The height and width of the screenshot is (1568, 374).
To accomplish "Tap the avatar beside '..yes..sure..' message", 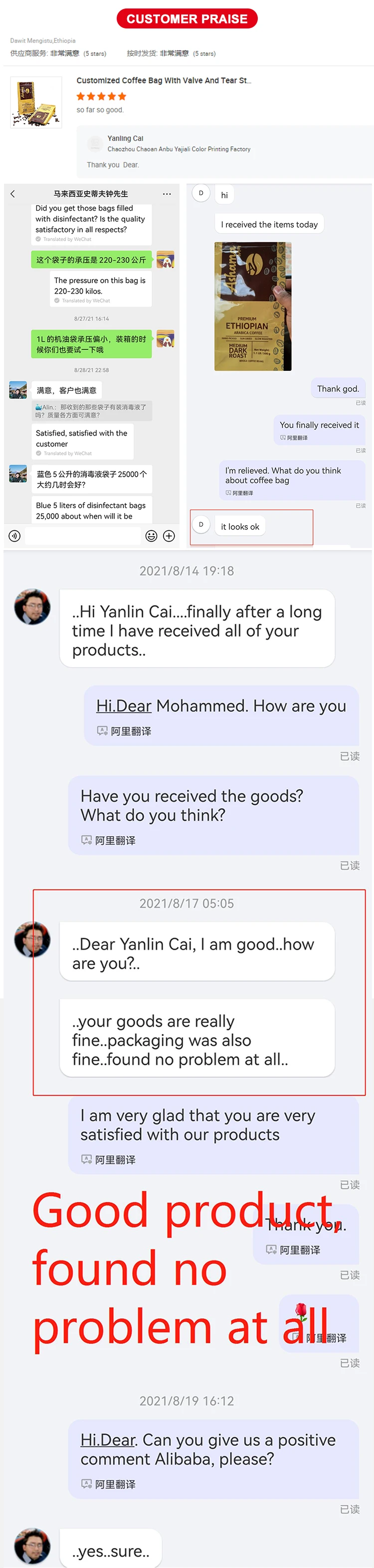I will [x=32, y=1545].
